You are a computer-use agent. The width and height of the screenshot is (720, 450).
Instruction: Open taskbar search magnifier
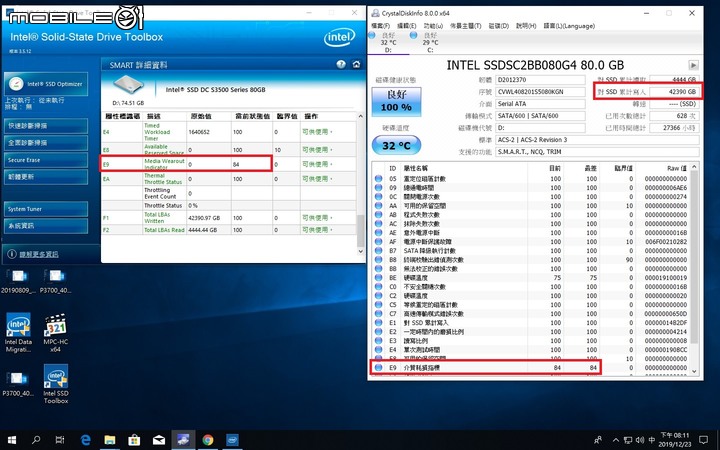(x=36, y=440)
